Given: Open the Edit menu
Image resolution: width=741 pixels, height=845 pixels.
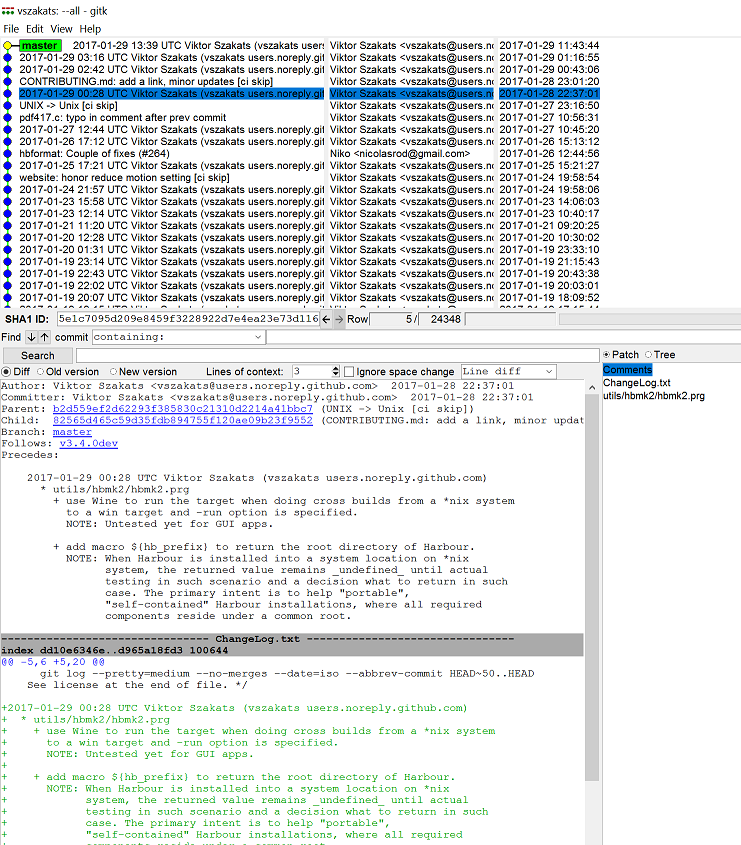Looking at the screenshot, I should [x=34, y=29].
